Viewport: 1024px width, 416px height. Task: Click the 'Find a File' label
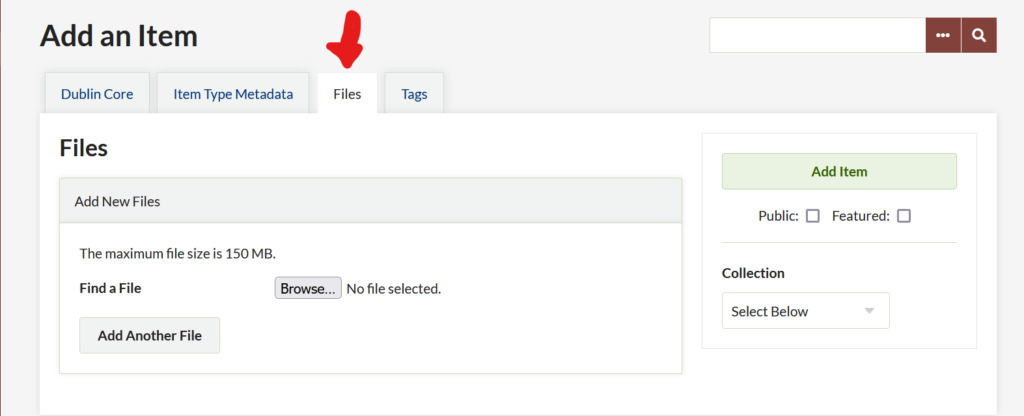(x=110, y=288)
